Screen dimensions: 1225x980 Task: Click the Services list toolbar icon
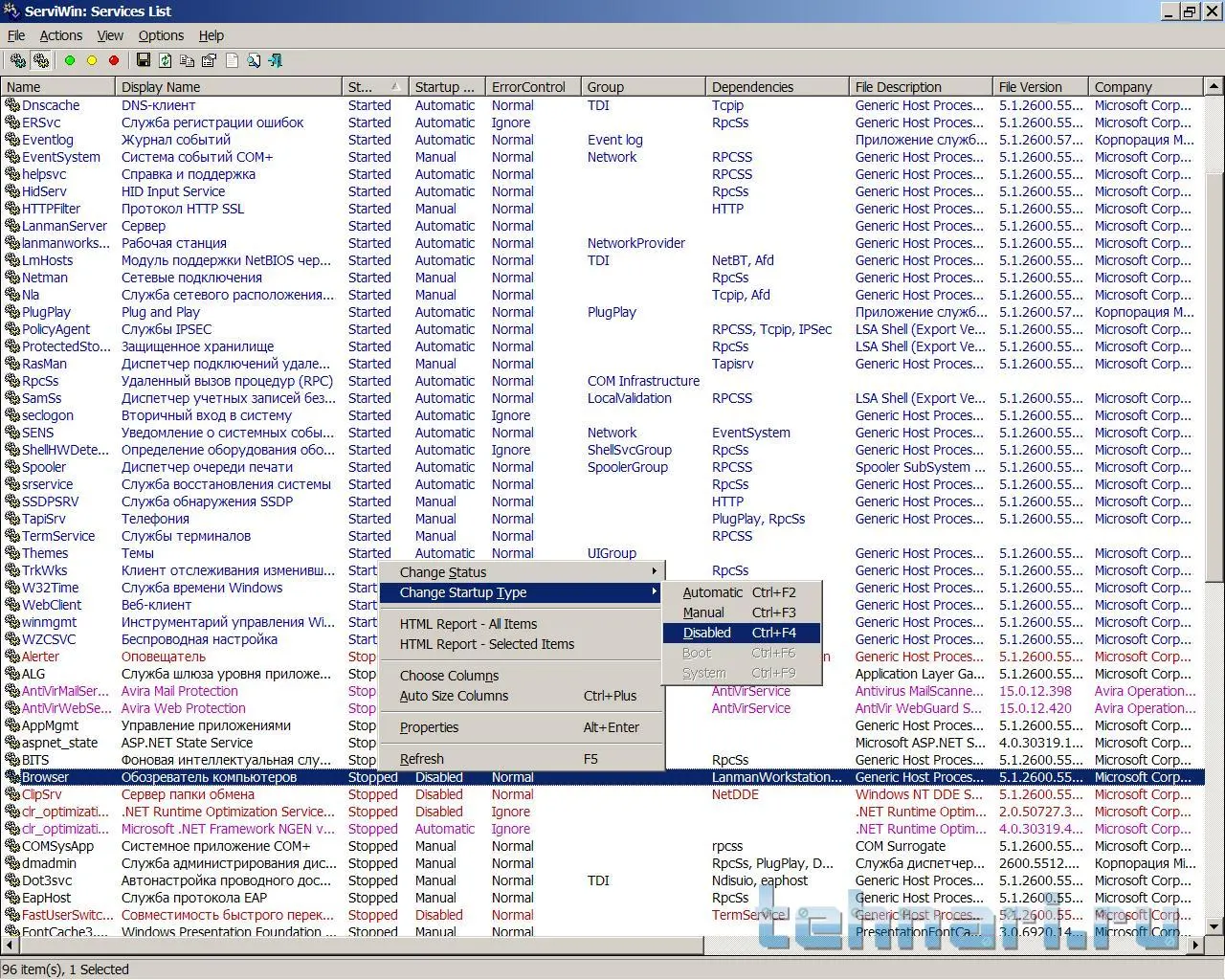click(x=41, y=61)
